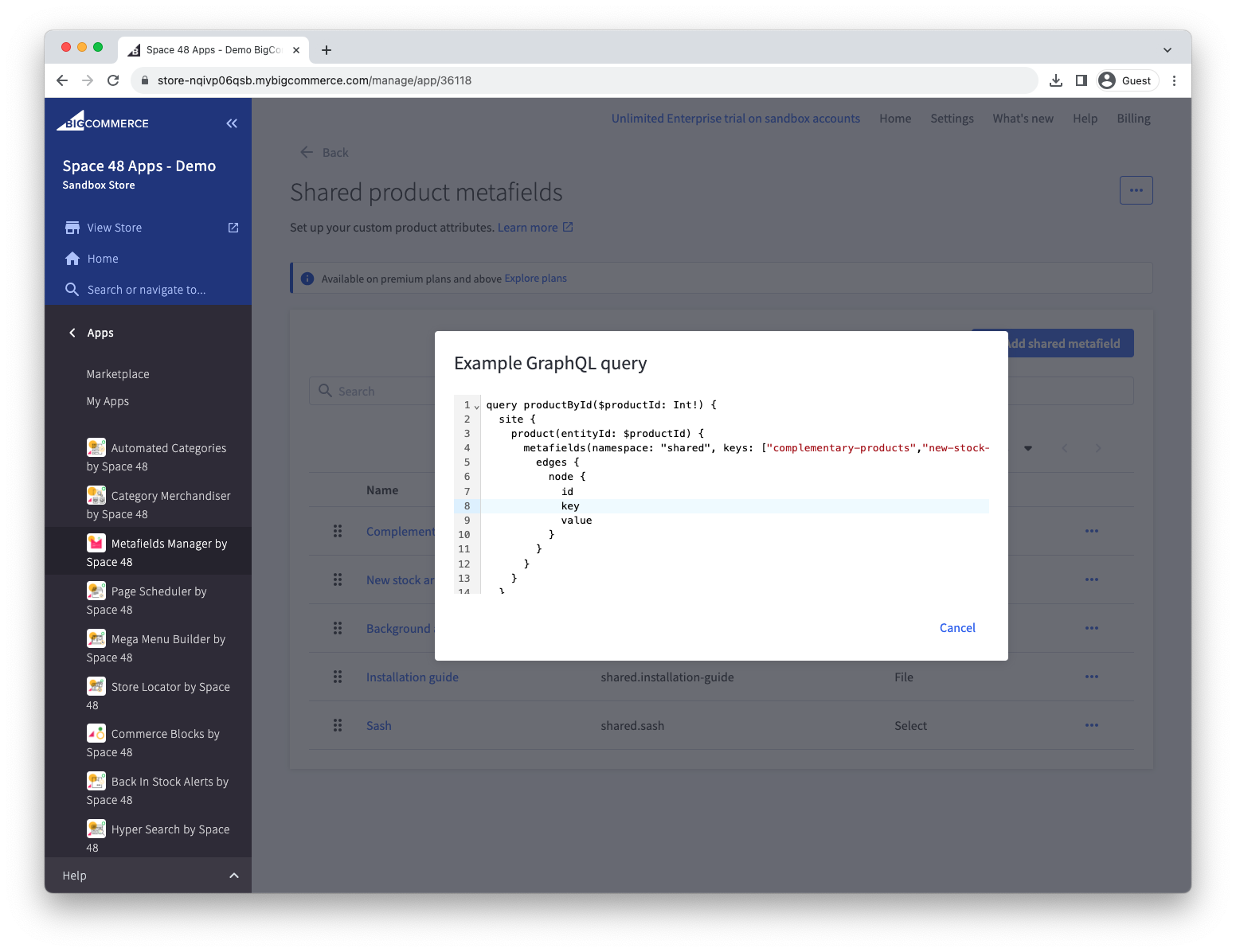Collapse the sidebar with double chevron
The height and width of the screenshot is (952, 1236).
click(232, 123)
